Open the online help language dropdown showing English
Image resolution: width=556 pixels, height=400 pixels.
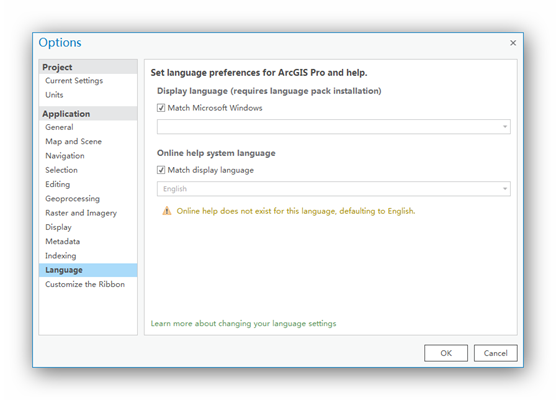pyautogui.click(x=334, y=189)
